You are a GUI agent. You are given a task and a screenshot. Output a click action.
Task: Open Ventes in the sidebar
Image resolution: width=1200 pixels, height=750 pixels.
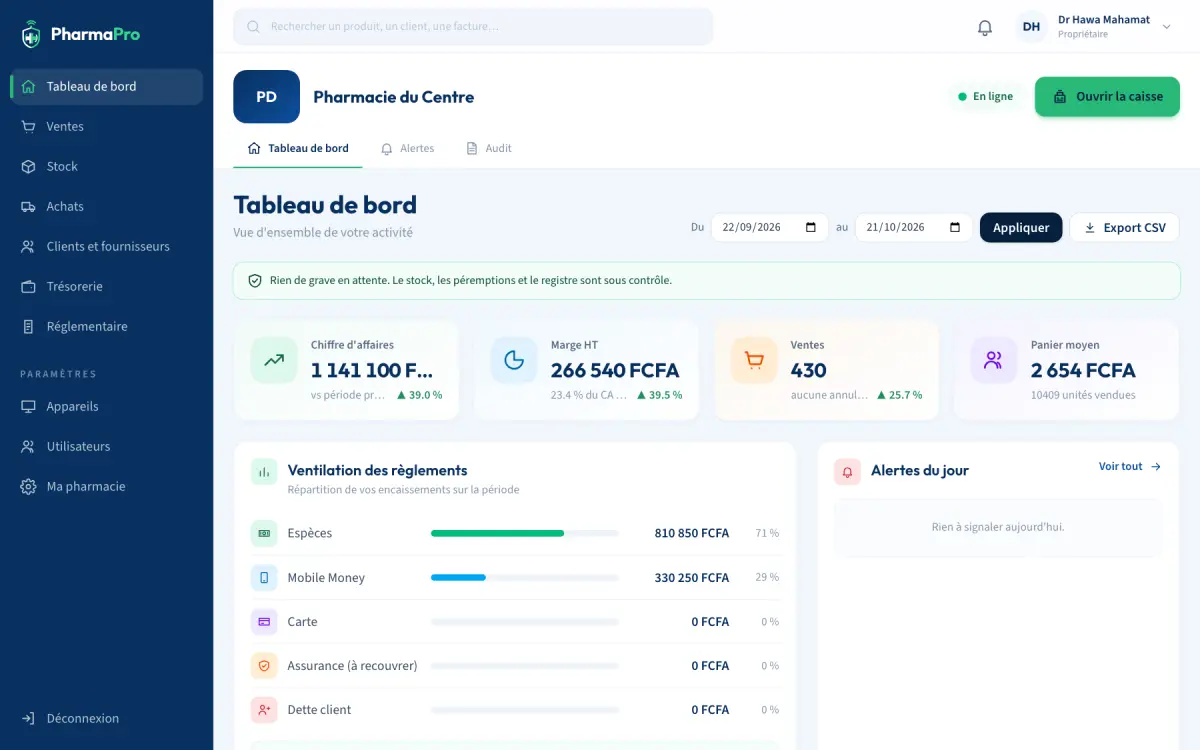106,126
